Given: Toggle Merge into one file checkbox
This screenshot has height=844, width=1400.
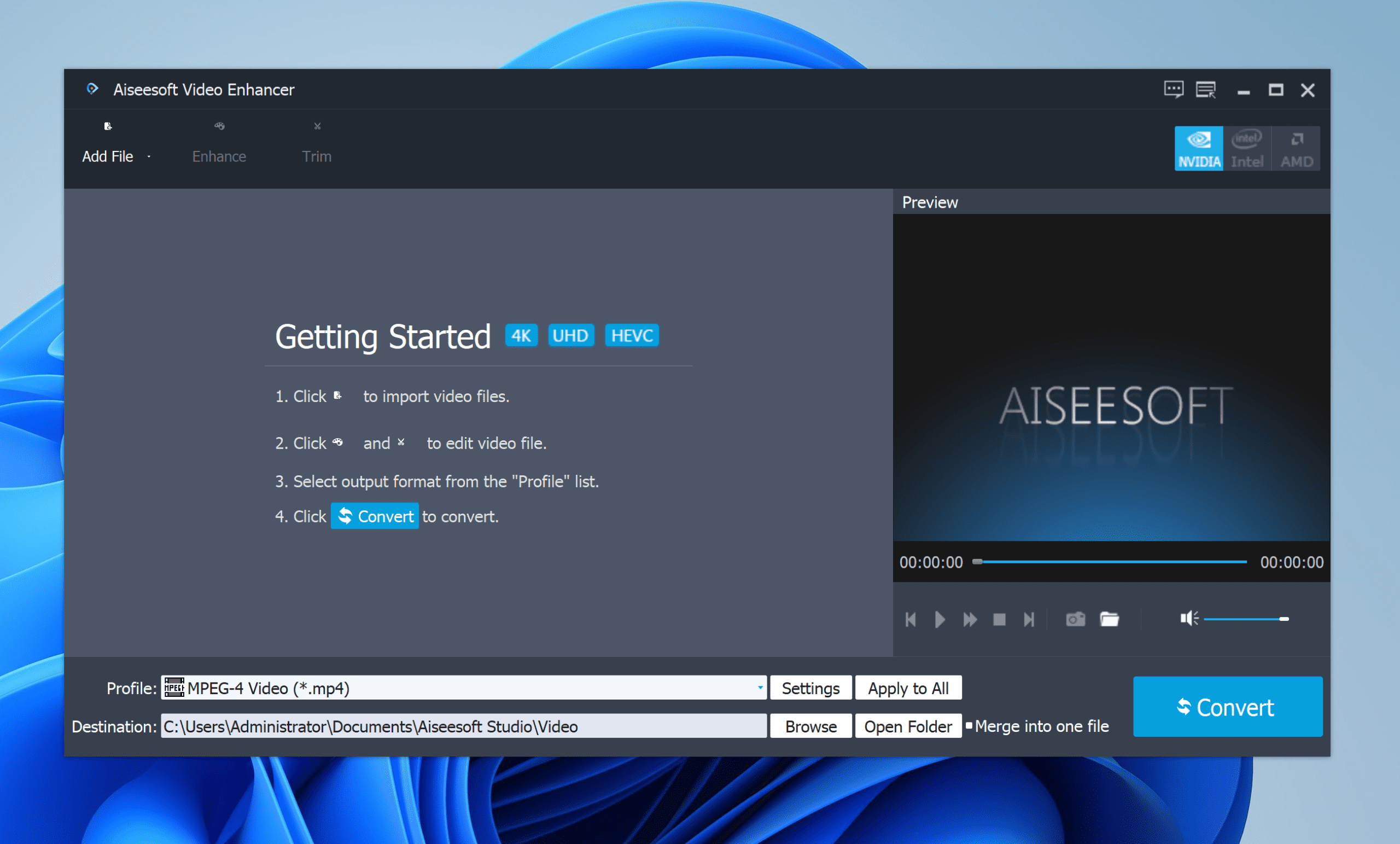Looking at the screenshot, I should click(969, 725).
